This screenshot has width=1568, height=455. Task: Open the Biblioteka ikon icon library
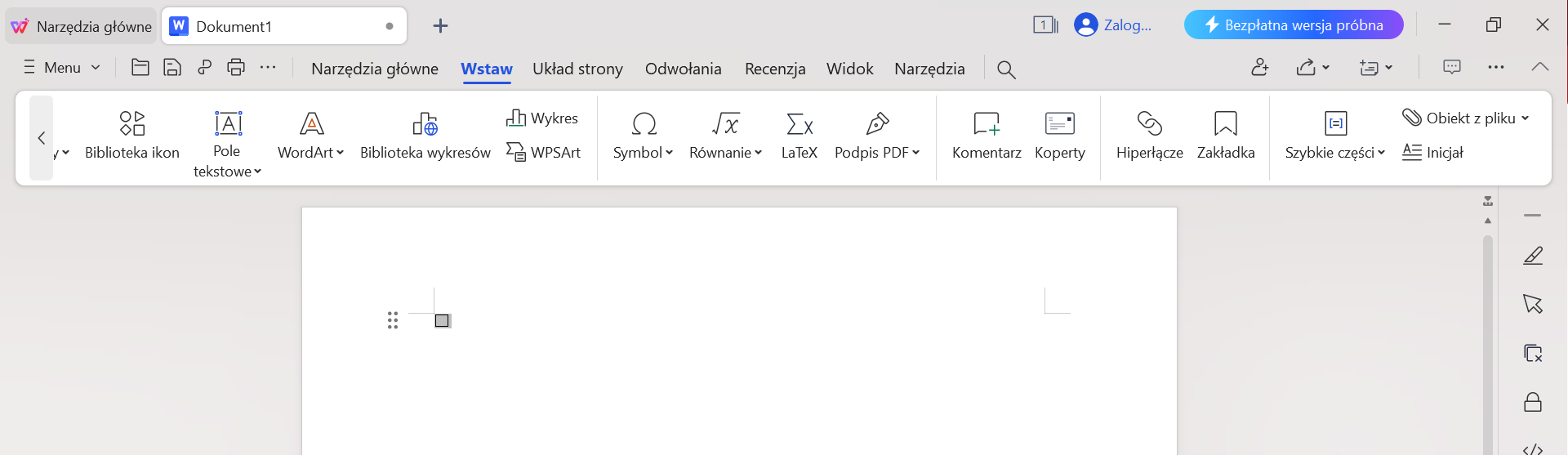coord(132,136)
